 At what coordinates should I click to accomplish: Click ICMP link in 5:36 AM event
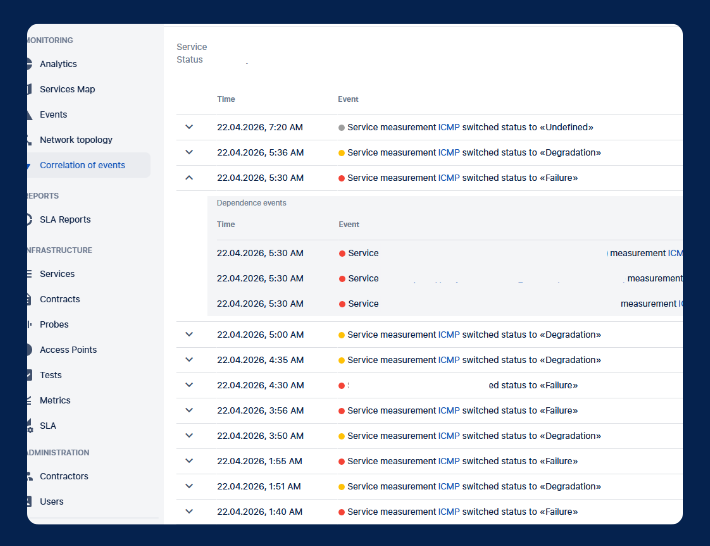[x=449, y=153]
